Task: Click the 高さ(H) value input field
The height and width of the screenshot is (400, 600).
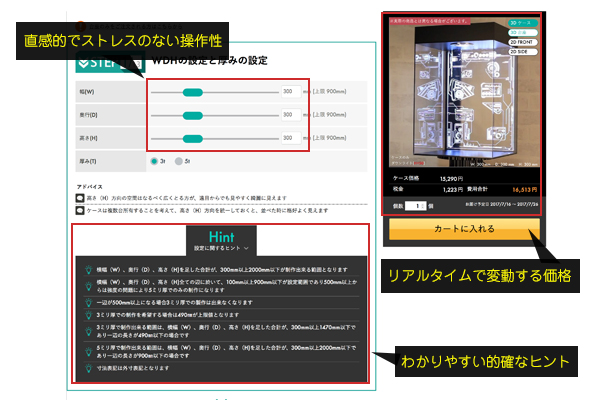Action: 289,139
